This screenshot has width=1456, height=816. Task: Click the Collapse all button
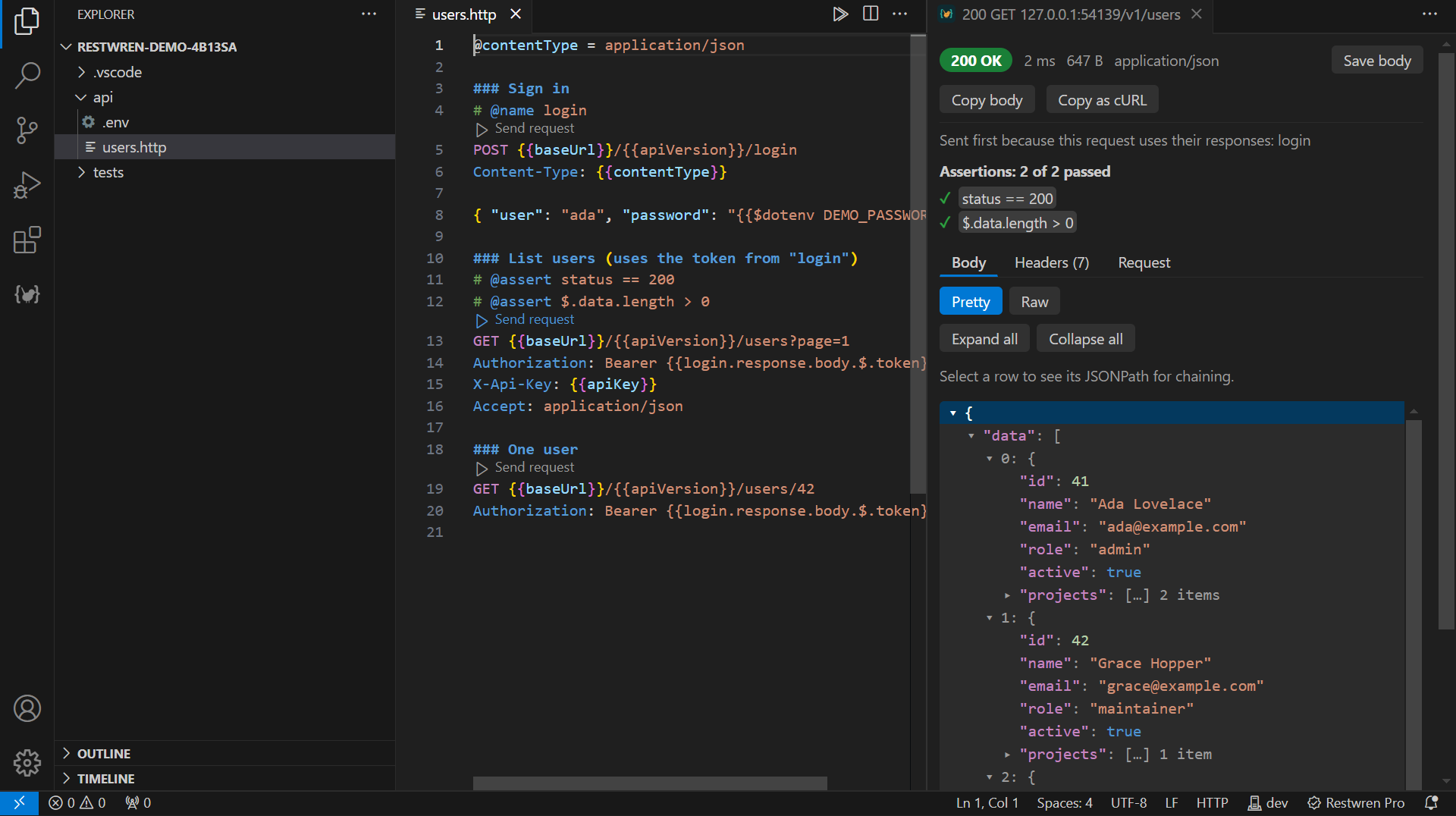pyautogui.click(x=1085, y=339)
